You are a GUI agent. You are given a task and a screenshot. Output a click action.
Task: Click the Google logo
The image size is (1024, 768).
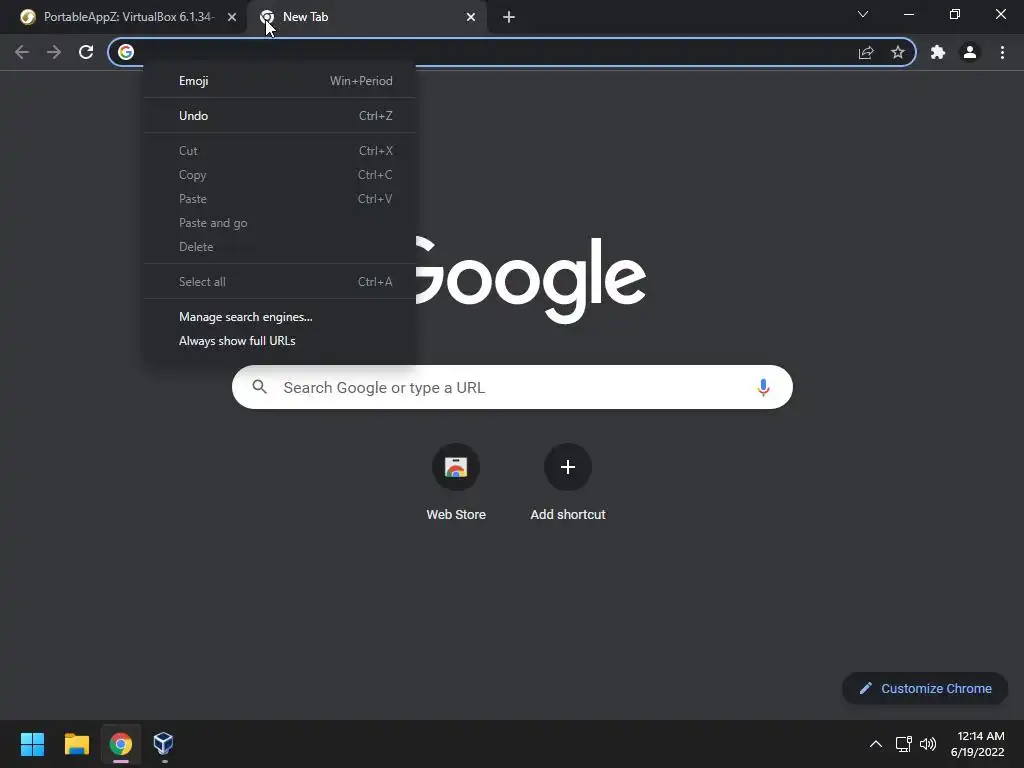[x=530, y=280]
